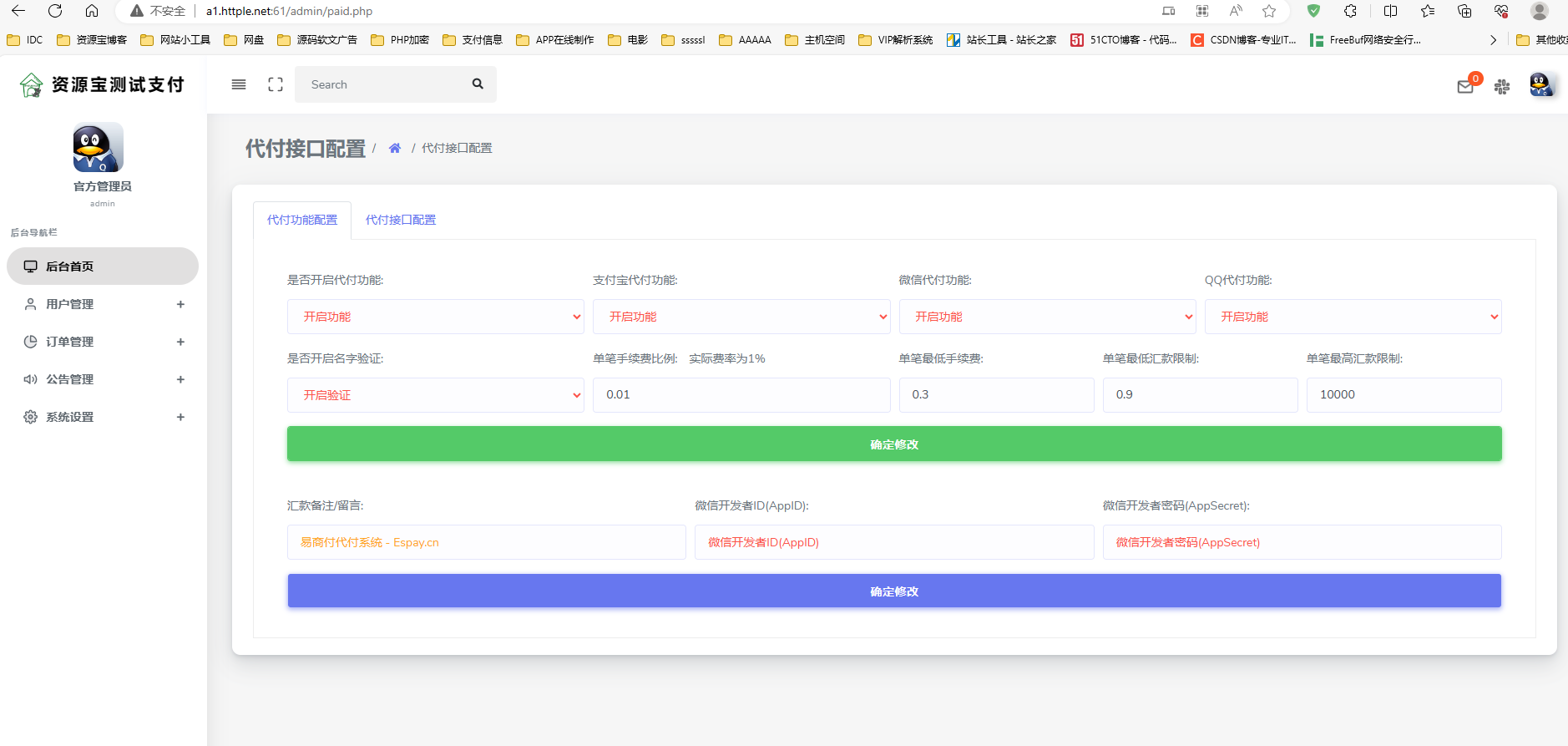Select the 后台首页 sidebar item
Viewport: 1568px width, 746px height.
(x=103, y=266)
